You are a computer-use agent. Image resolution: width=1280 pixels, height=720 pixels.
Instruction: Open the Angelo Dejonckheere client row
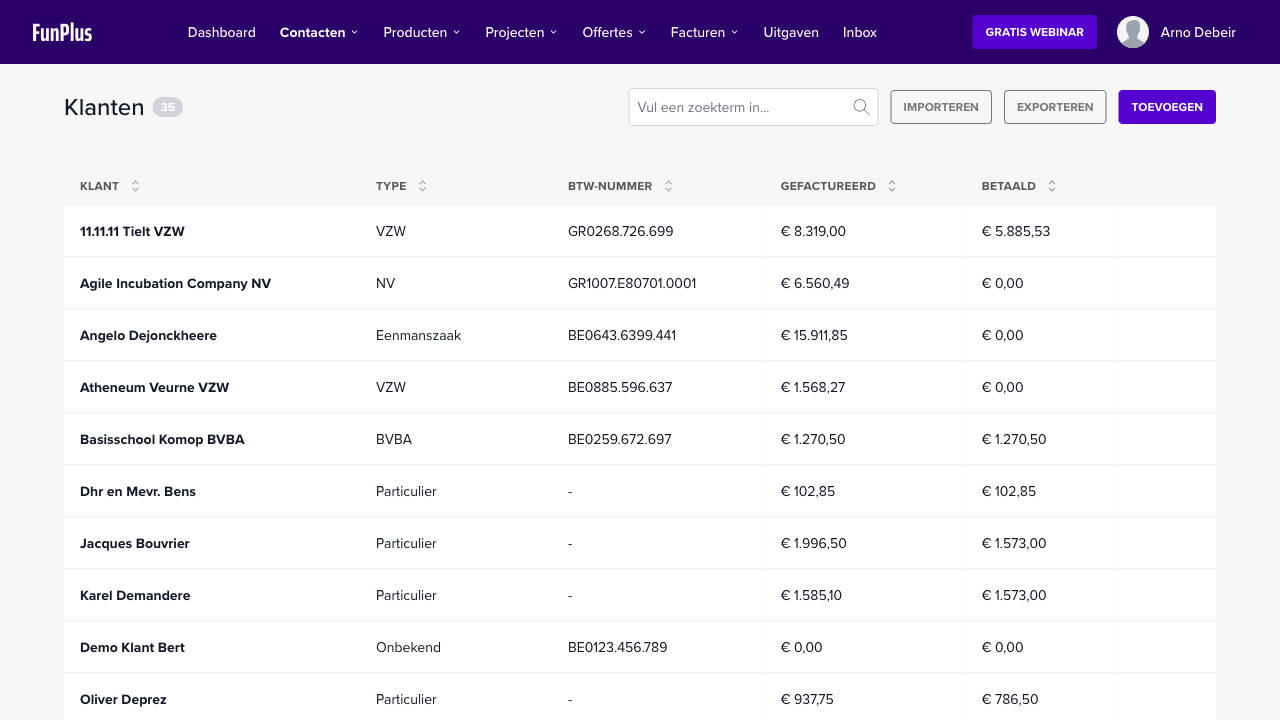148,335
